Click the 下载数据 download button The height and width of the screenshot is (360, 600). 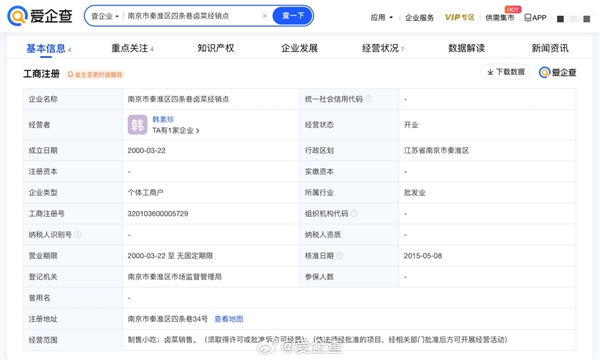(505, 72)
